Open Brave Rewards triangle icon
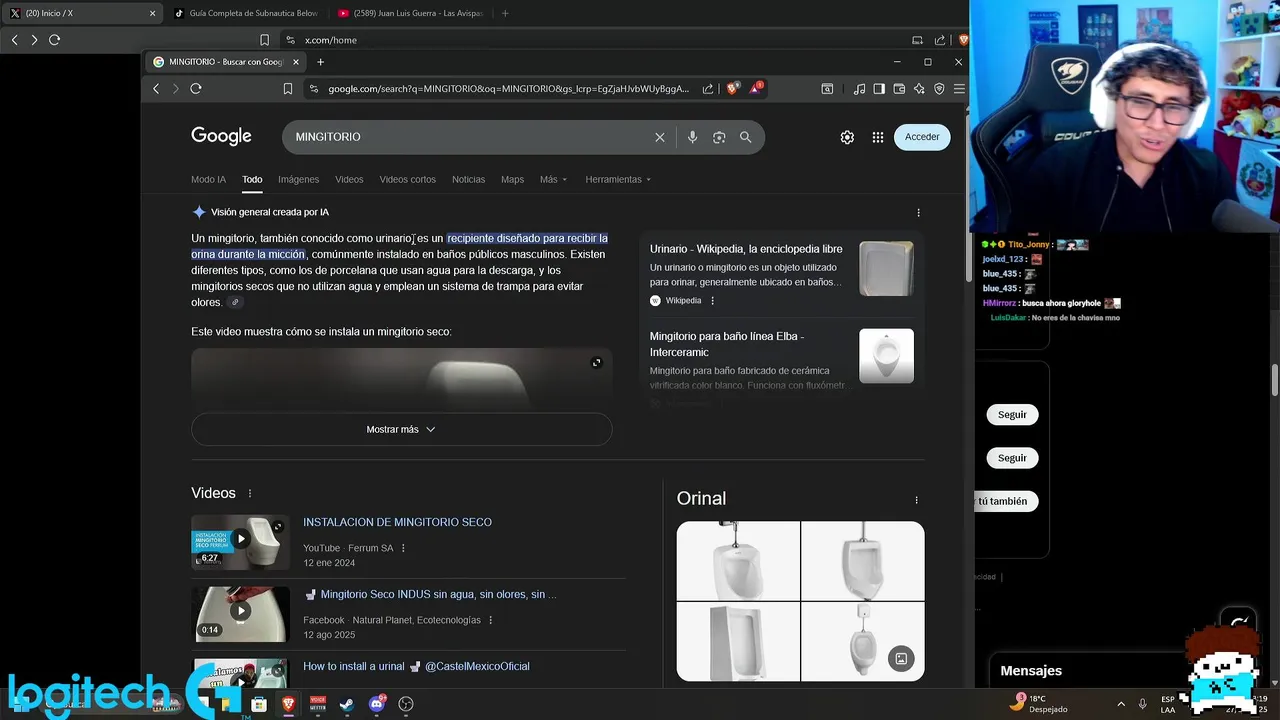The image size is (1280, 720). pyautogui.click(x=756, y=88)
